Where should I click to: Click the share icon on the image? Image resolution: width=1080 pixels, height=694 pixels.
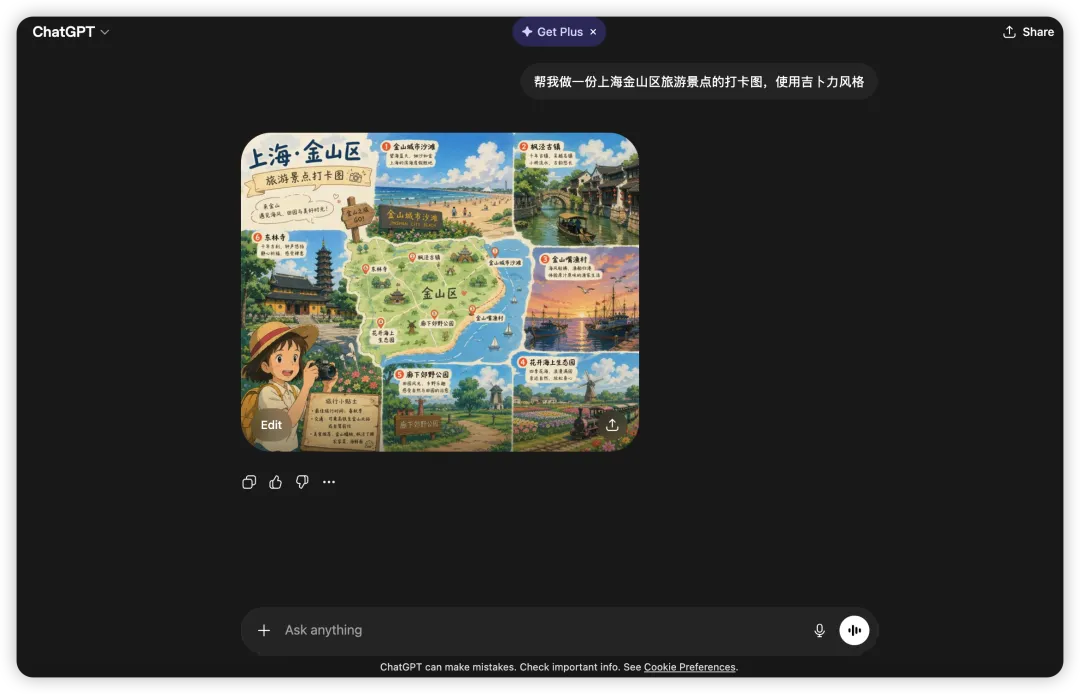click(x=612, y=425)
